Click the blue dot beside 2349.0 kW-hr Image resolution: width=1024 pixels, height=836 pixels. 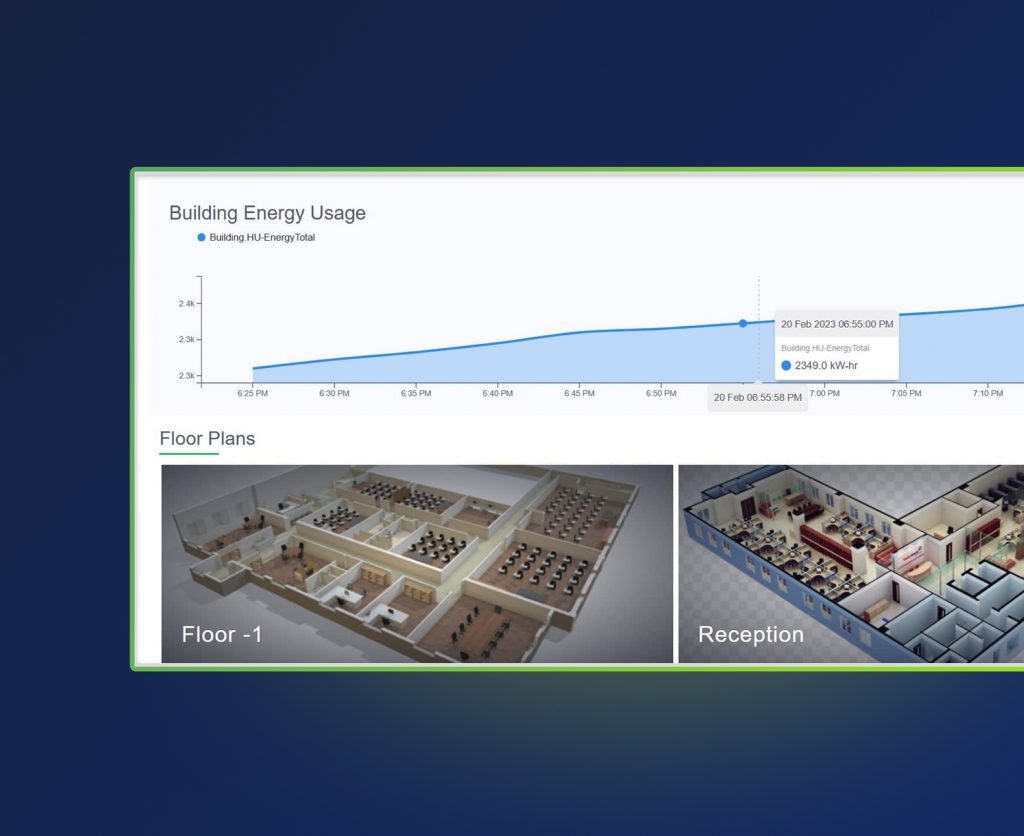coord(786,366)
